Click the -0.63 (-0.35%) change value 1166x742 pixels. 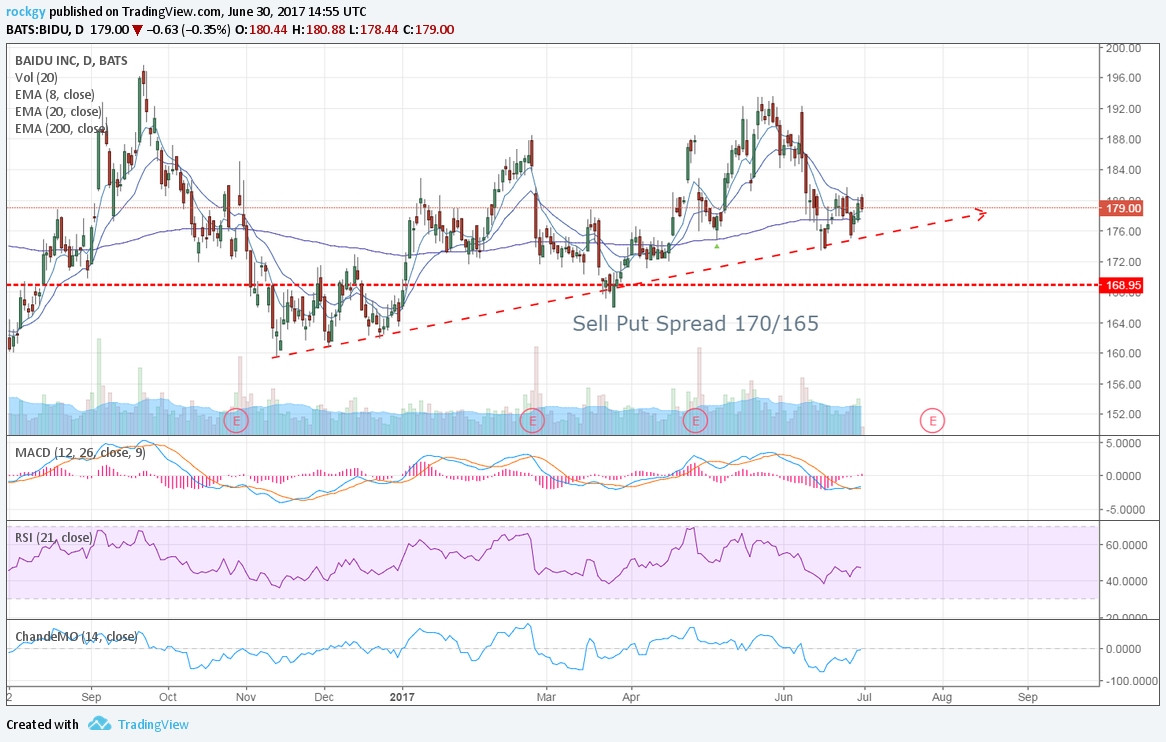pyautogui.click(x=187, y=30)
